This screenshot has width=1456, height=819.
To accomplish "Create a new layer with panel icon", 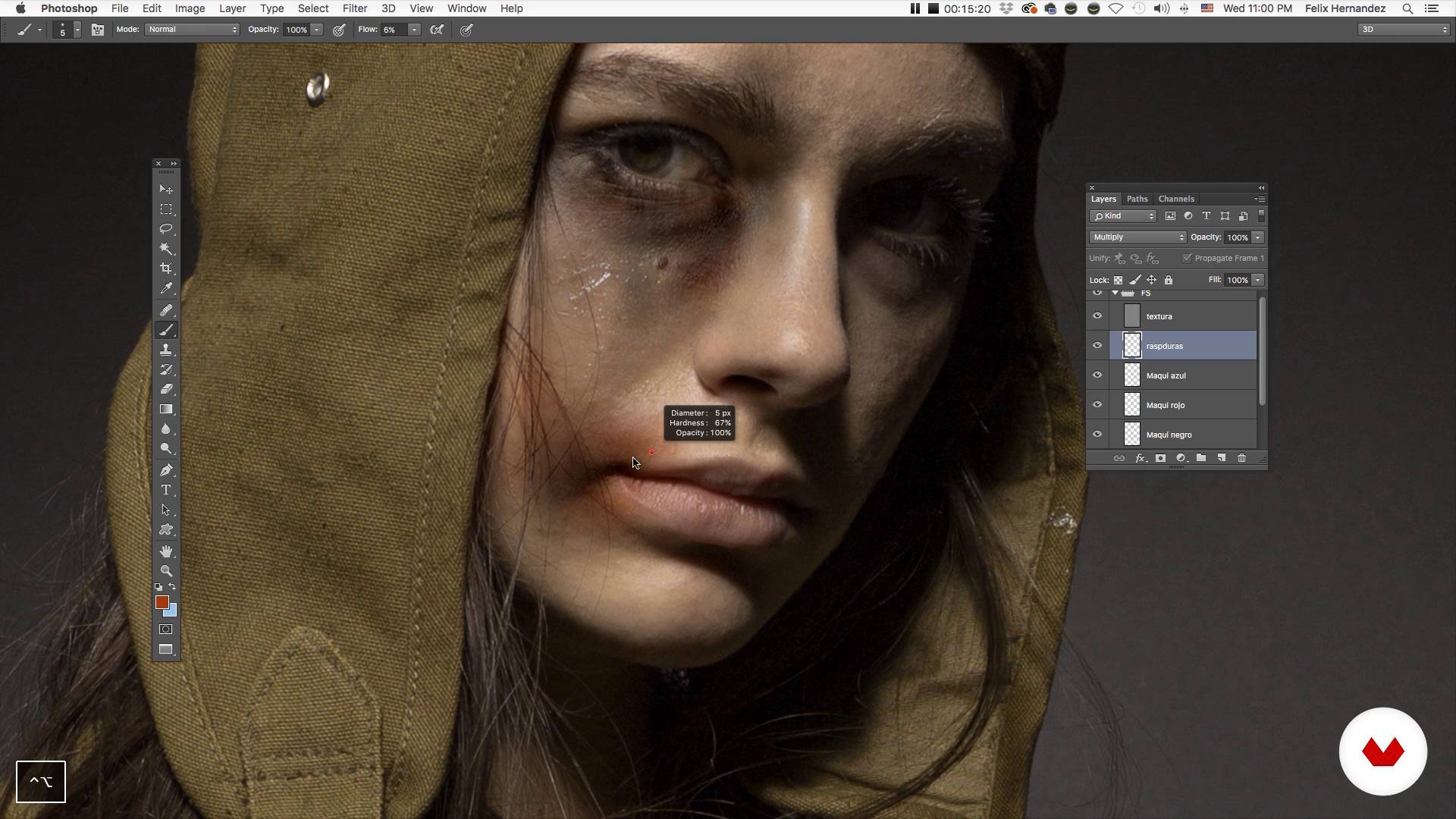I will click(x=1221, y=458).
